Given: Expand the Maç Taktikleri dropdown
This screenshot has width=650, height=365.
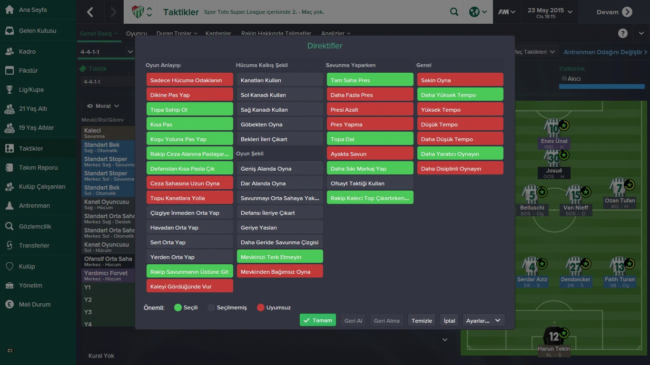Looking at the screenshot, I should 535,52.
